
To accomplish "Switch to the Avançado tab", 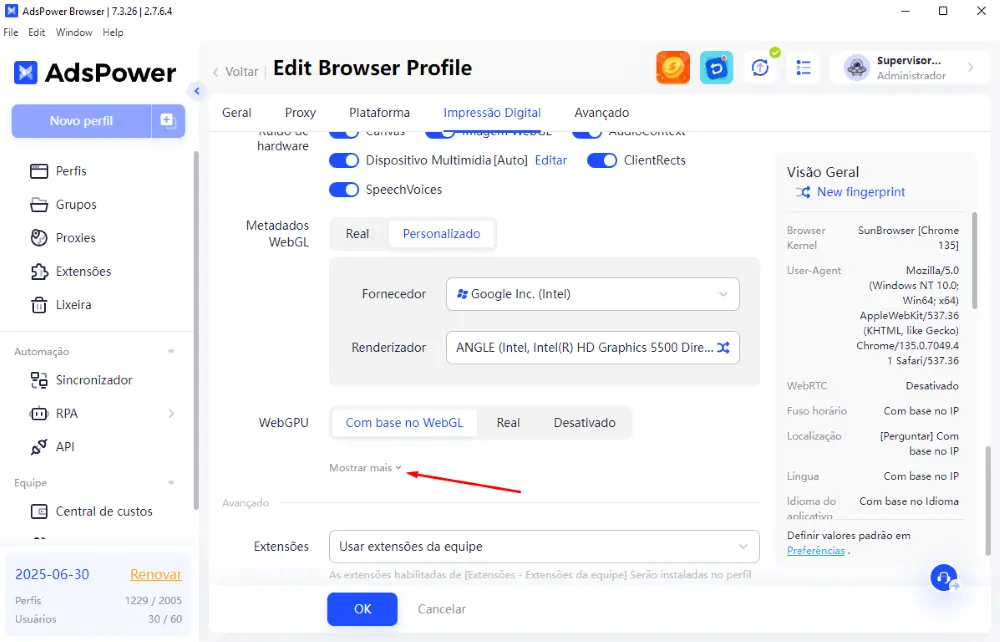I will point(601,113).
